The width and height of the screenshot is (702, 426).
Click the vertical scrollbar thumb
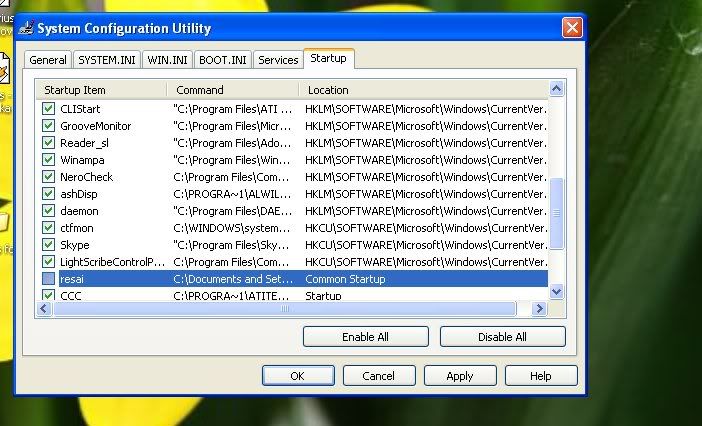click(x=556, y=213)
